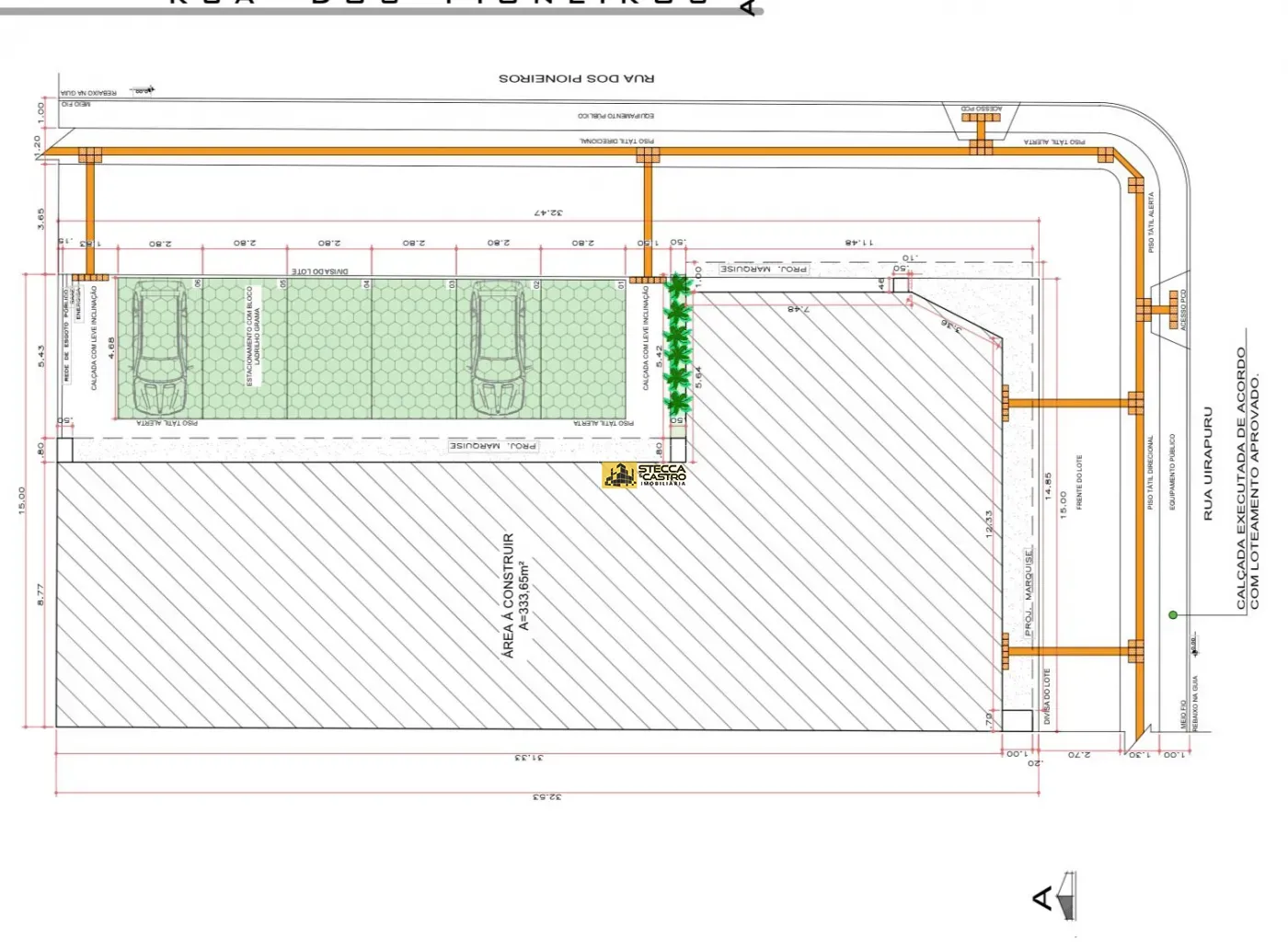The width and height of the screenshot is (1288, 950).
Task: Click the Rua Uirapuru street label
Action: (x=1208, y=464)
